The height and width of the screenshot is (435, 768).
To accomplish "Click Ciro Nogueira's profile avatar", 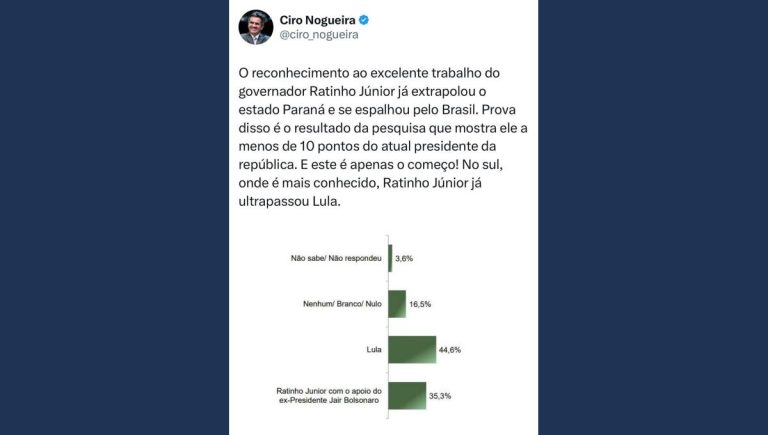I will click(x=256, y=27).
